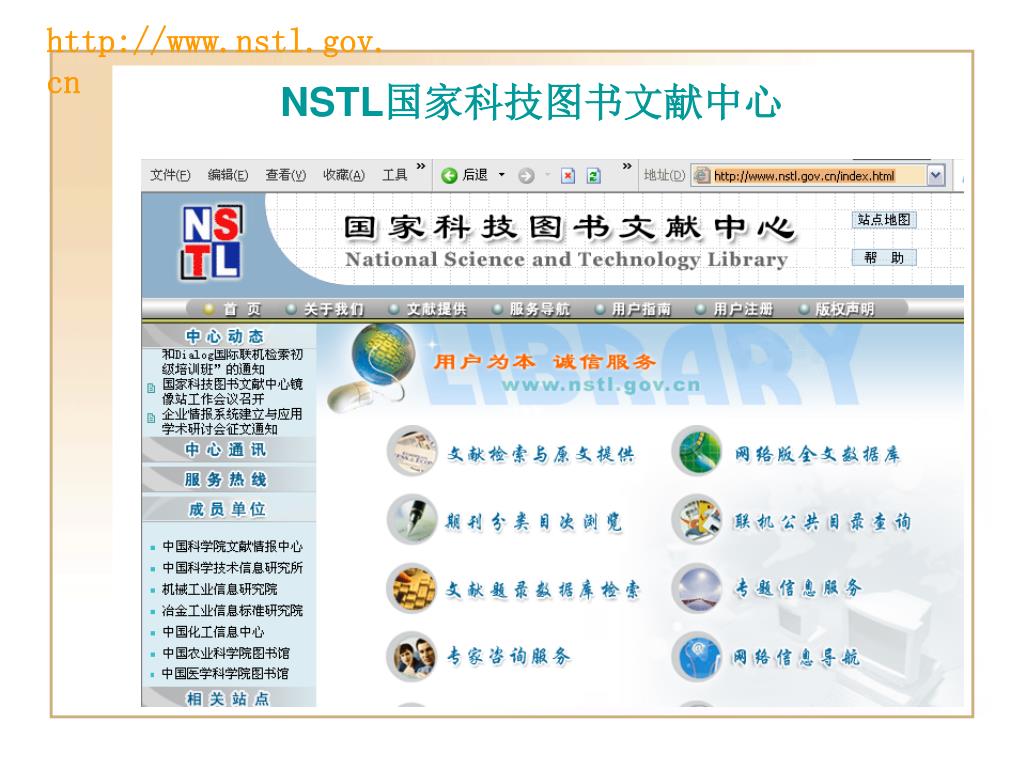Click the 文献题录数据库检索 golden blocks icon
Image resolution: width=1024 pixels, height=768 pixels.
412,588
